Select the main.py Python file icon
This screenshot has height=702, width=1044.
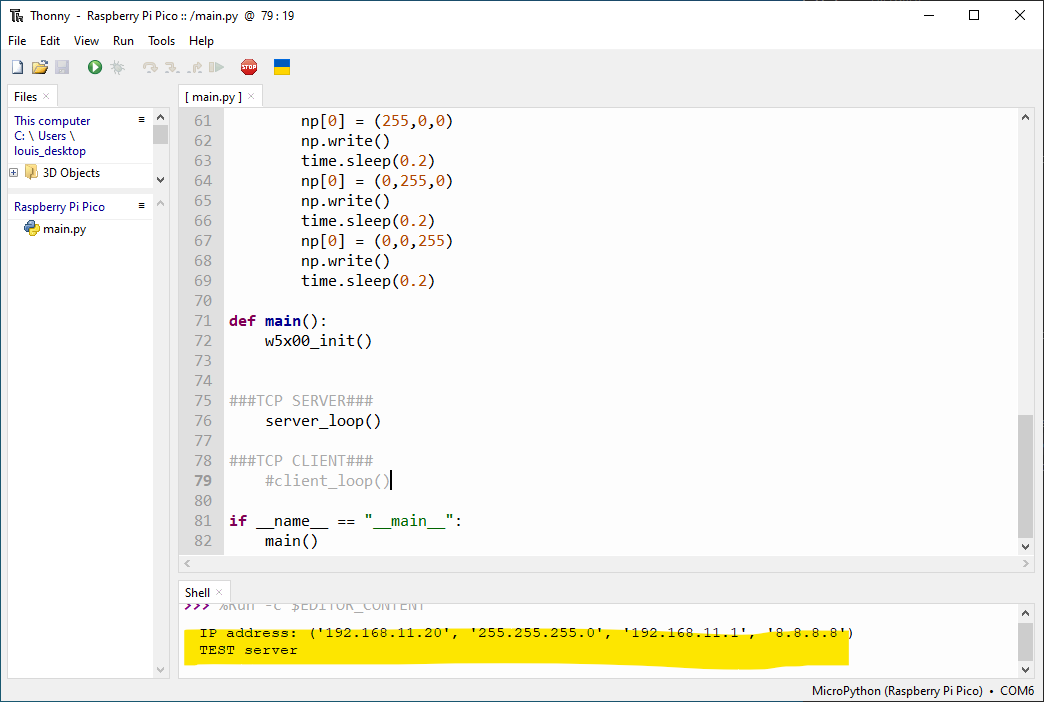click(x=31, y=228)
